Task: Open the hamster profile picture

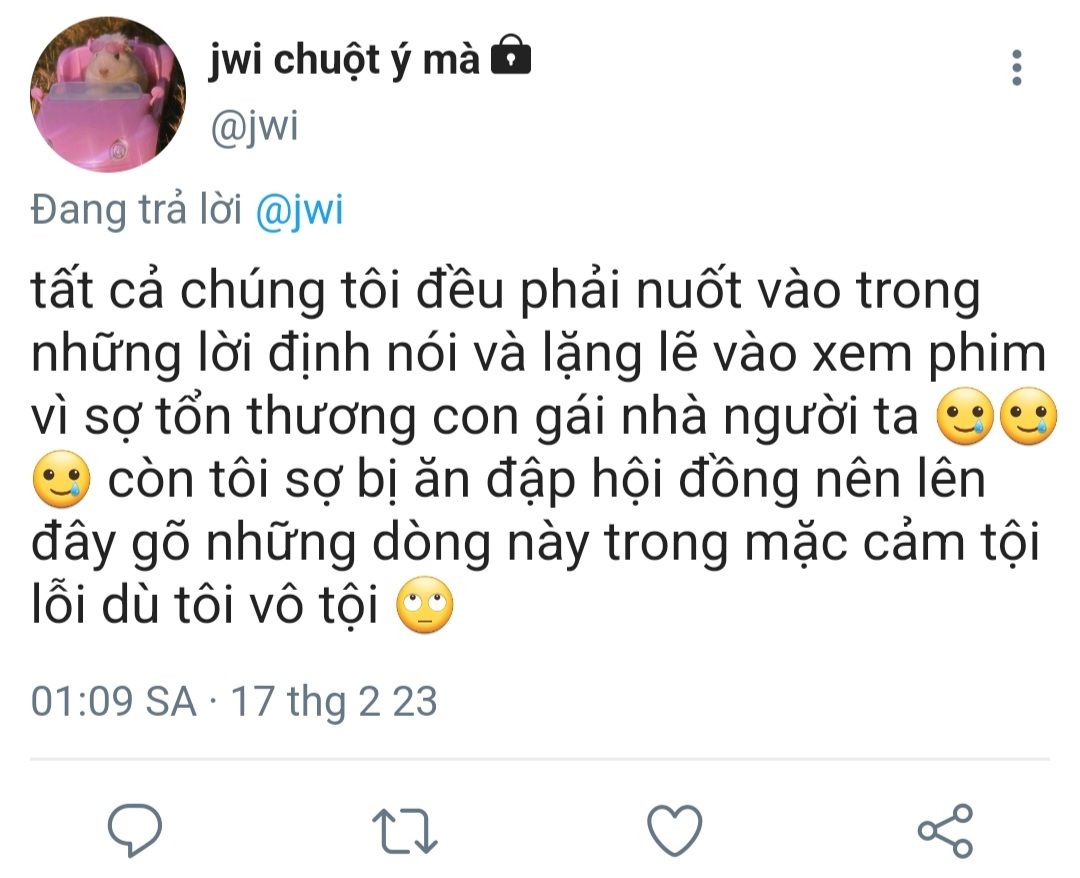Action: 108,94
